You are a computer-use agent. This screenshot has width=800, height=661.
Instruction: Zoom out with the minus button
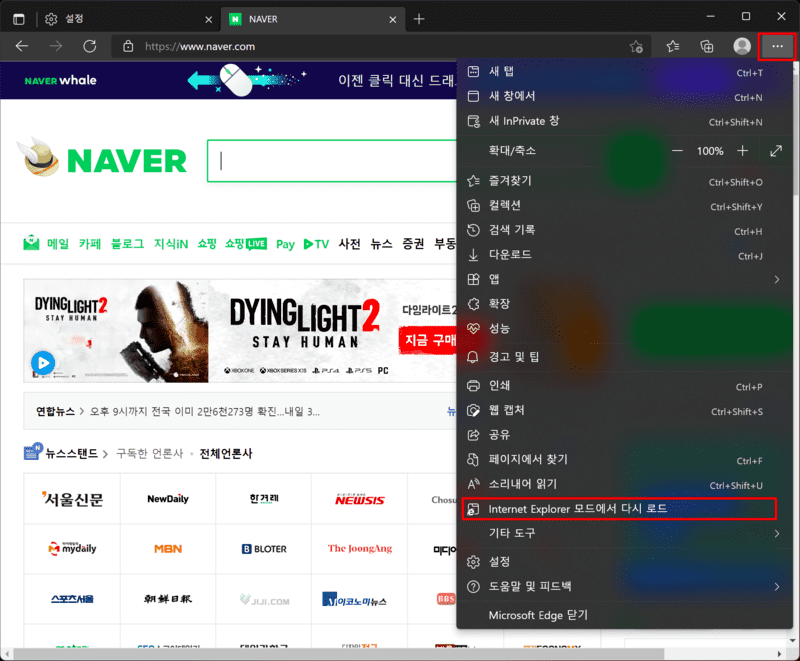tap(677, 151)
